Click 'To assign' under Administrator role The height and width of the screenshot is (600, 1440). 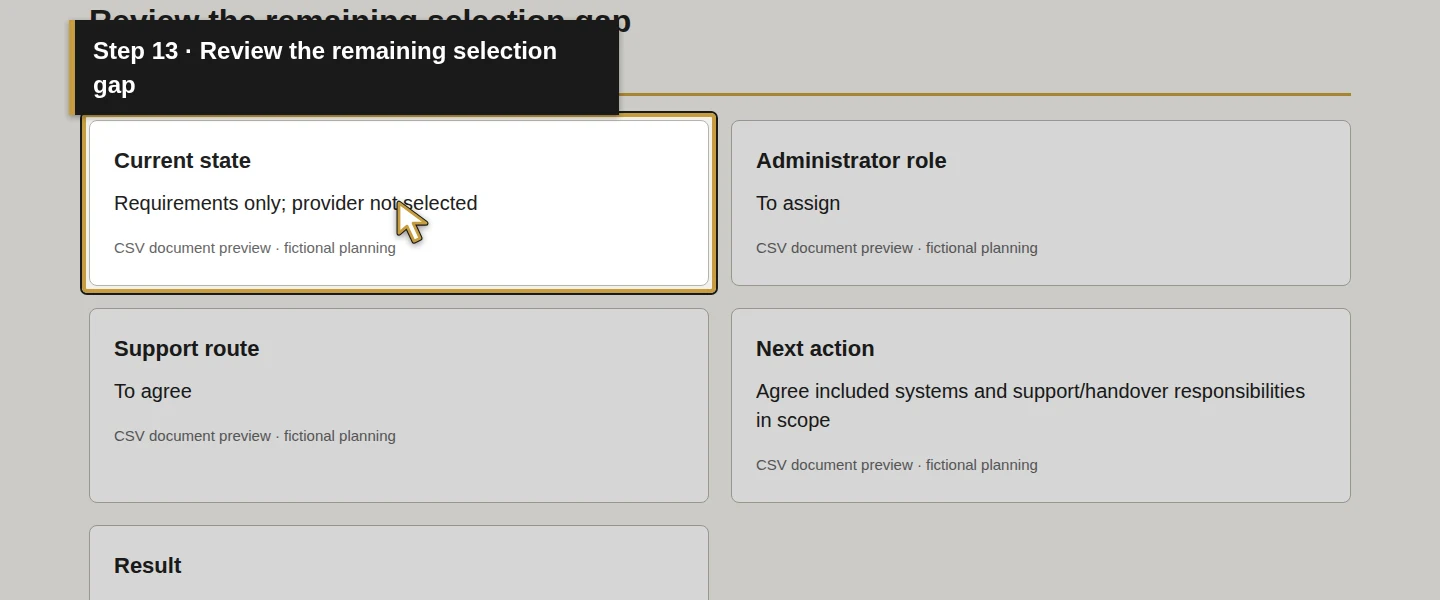click(x=798, y=203)
